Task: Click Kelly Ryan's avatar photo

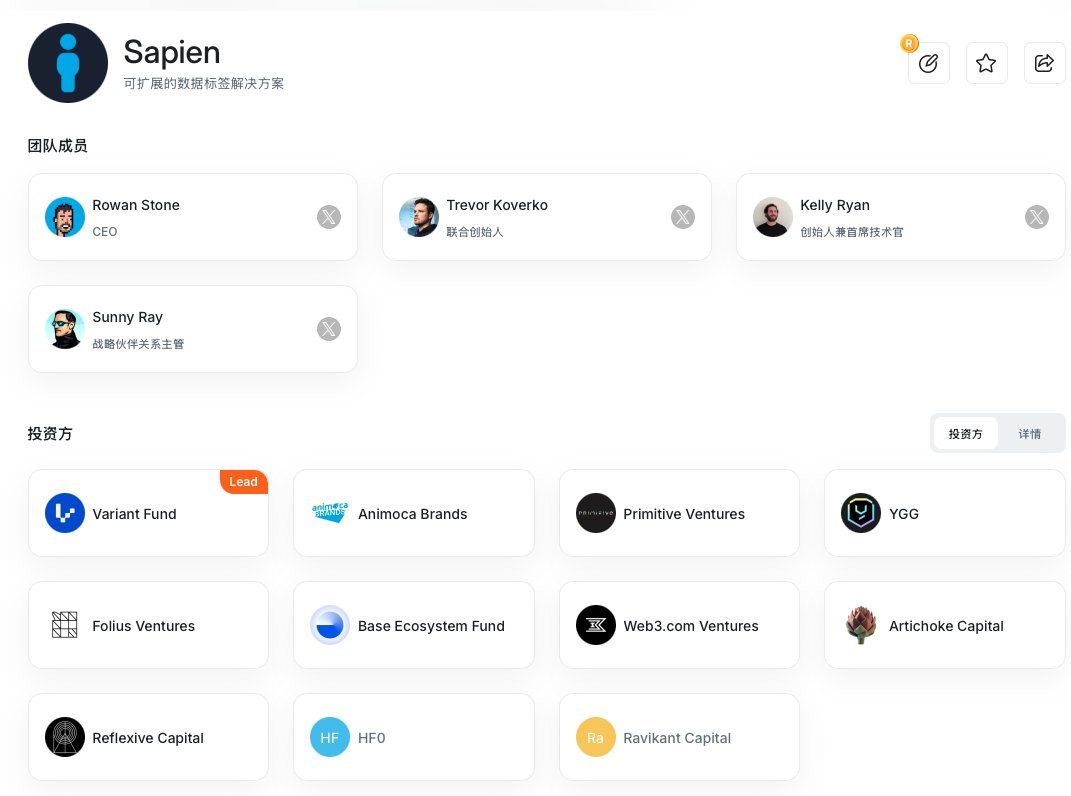Action: (x=773, y=217)
